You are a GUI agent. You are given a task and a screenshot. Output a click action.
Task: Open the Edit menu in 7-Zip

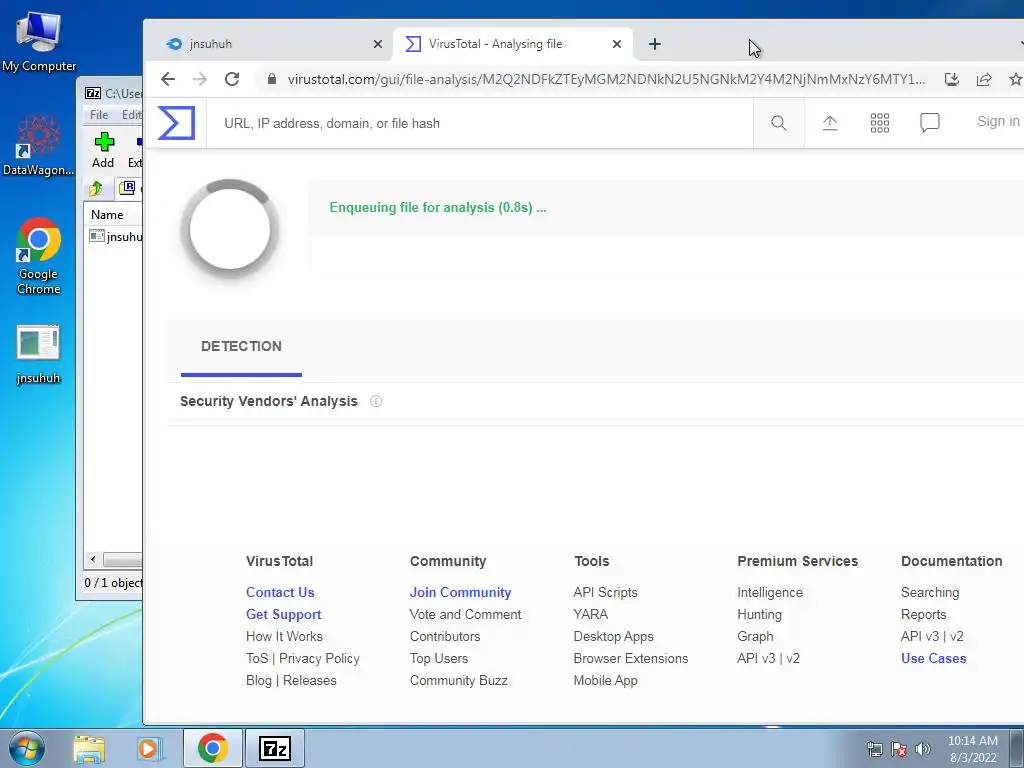(131, 115)
